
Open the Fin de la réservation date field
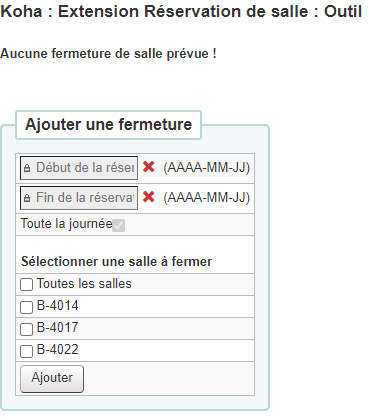(x=79, y=198)
